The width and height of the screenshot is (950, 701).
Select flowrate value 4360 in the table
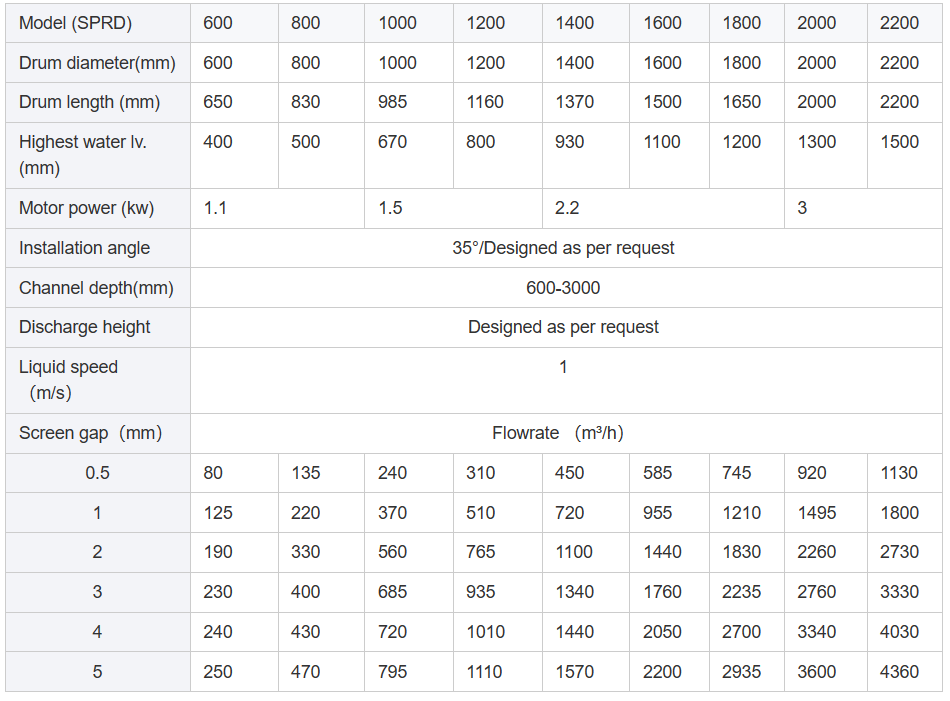[899, 672]
